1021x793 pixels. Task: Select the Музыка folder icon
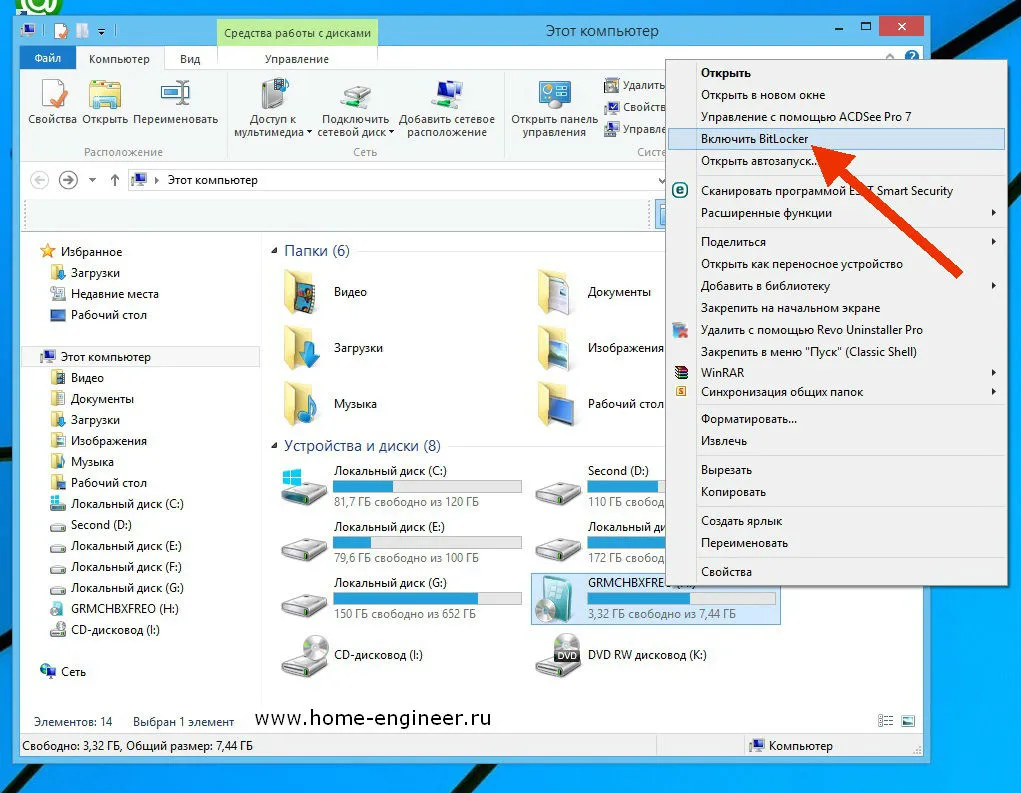pyautogui.click(x=301, y=404)
